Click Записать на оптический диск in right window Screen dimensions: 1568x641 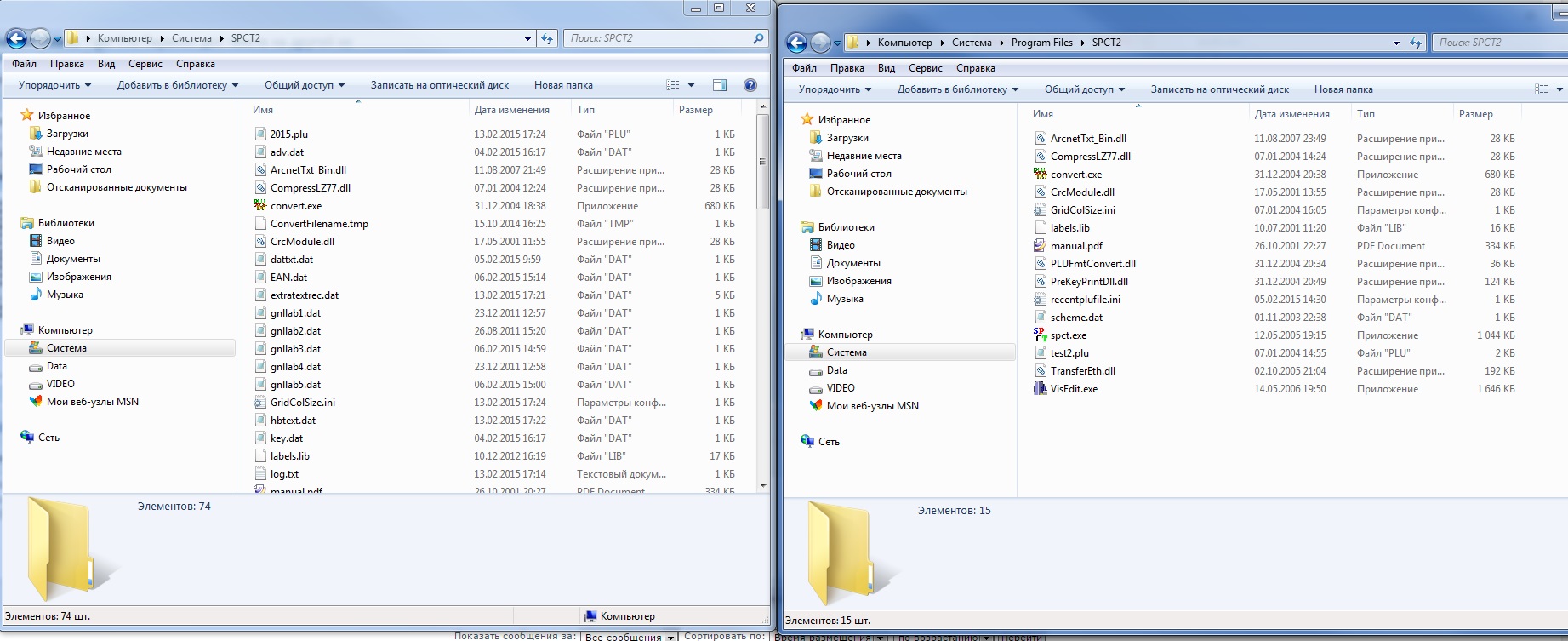pos(1219,89)
